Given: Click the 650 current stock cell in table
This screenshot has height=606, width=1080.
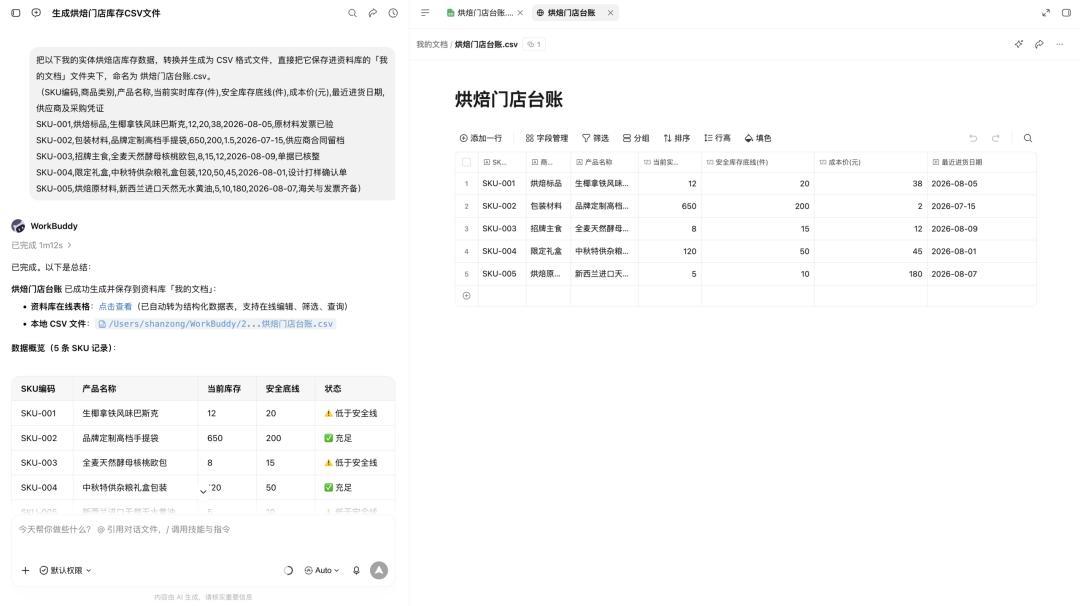Looking at the screenshot, I should [669, 206].
